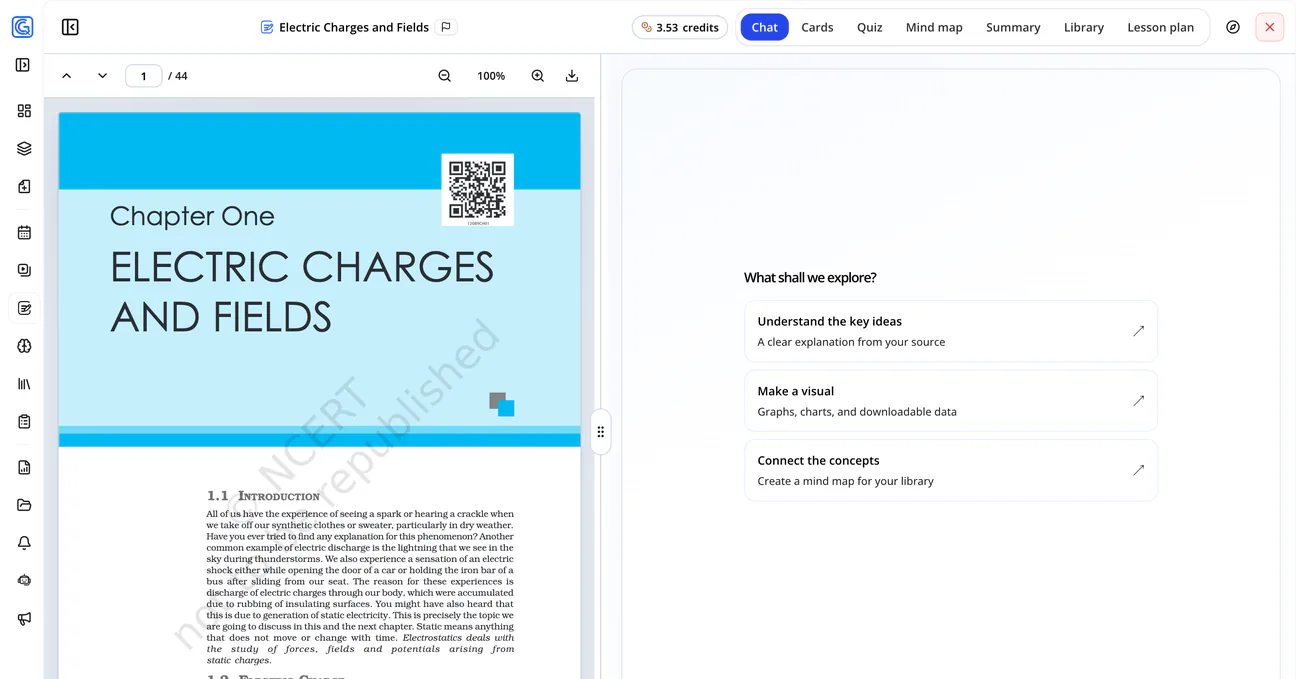Open the stacked layers icon
The width and height of the screenshot is (1296, 679).
pos(24,148)
